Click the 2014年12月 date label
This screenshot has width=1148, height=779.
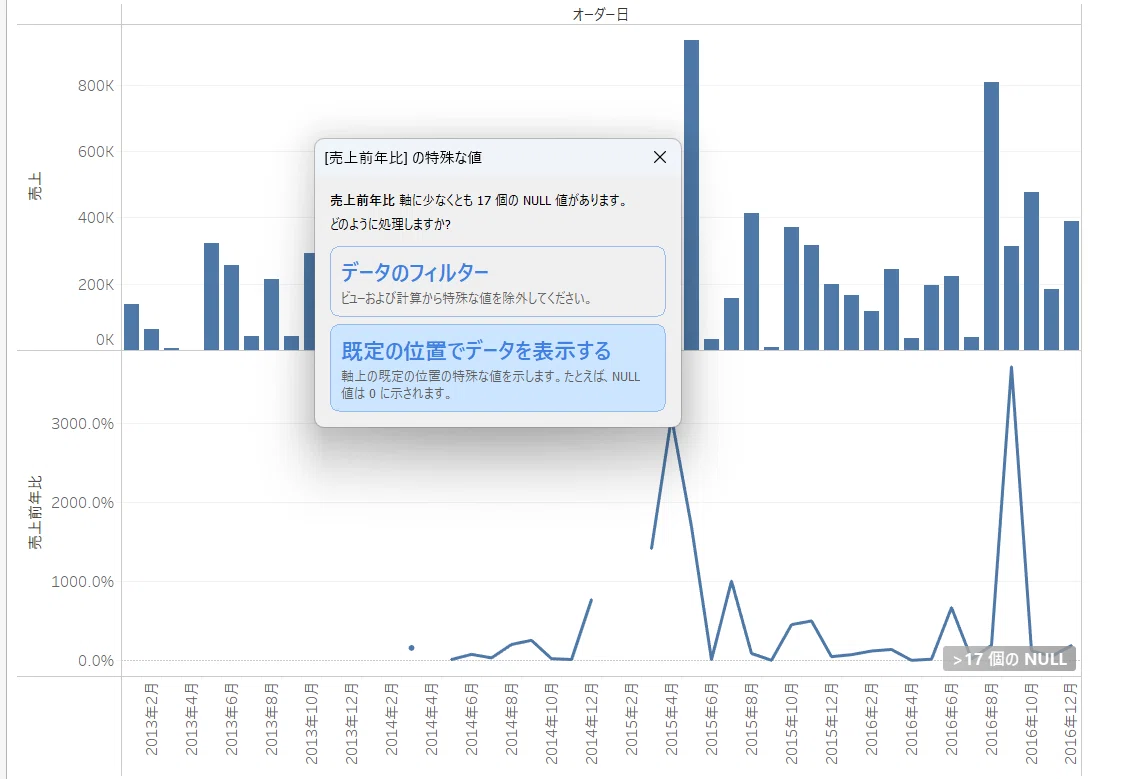point(591,724)
